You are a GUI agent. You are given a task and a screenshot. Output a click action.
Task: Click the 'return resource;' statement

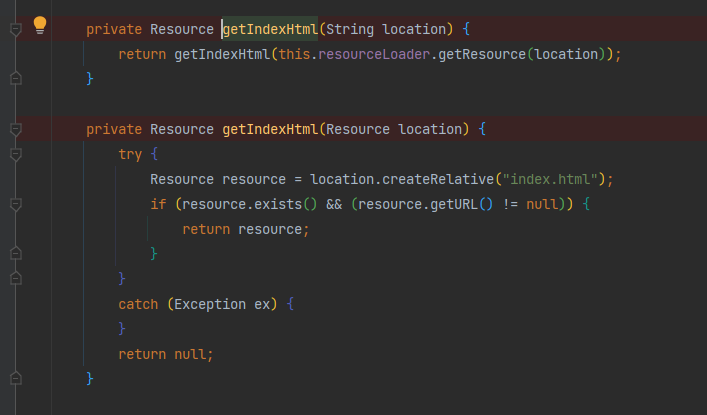[246, 230]
